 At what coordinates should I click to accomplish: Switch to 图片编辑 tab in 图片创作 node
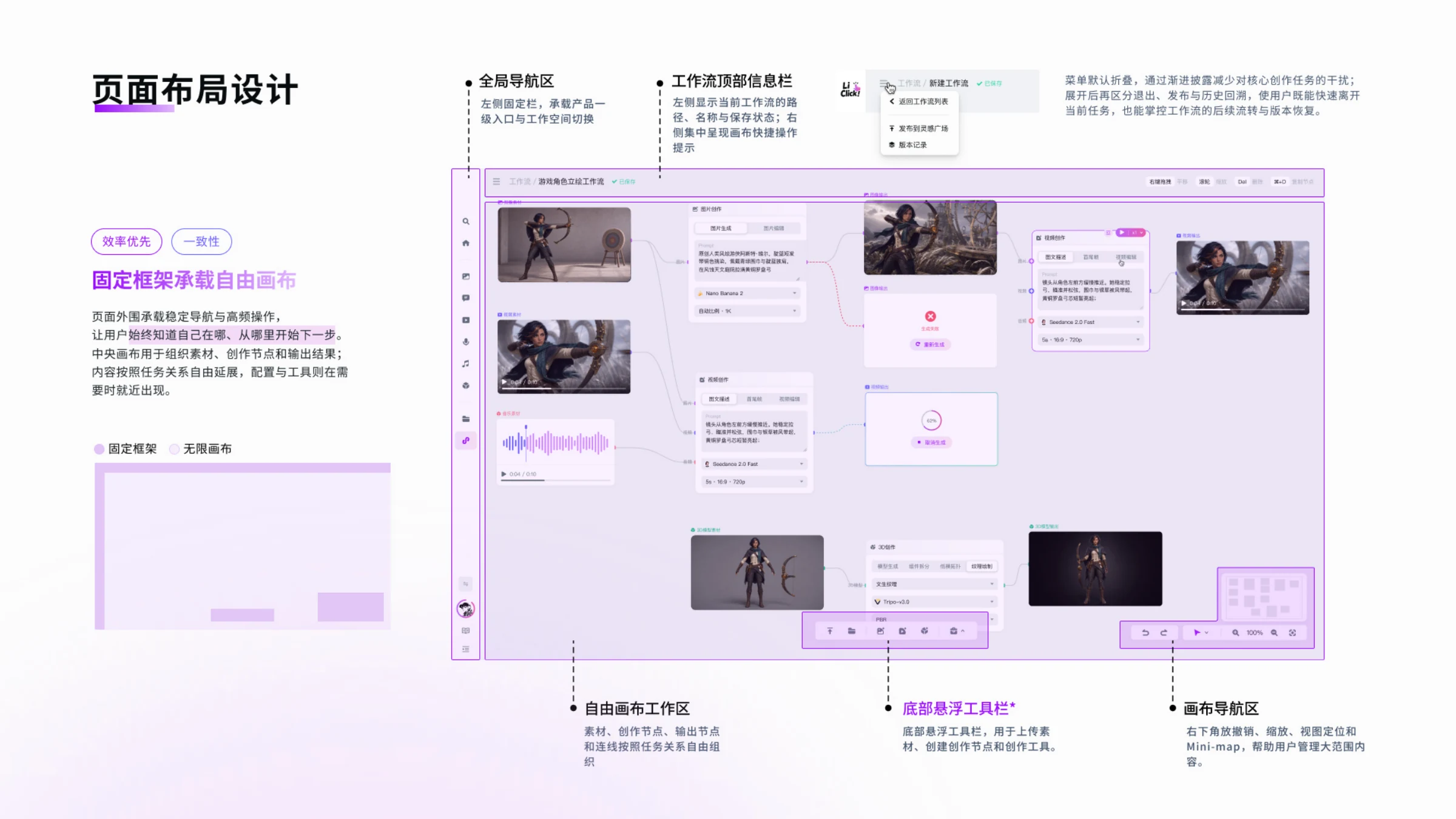pyautogui.click(x=773, y=228)
